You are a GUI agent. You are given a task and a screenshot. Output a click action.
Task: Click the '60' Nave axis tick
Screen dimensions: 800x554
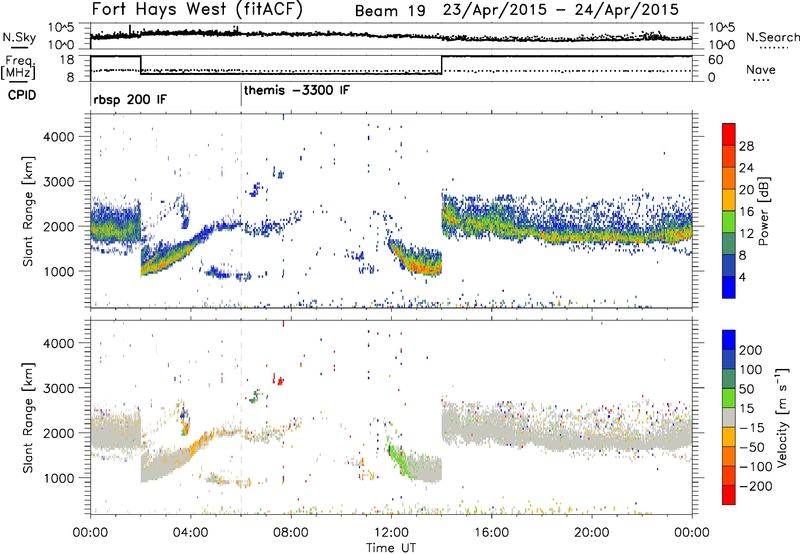pyautogui.click(x=716, y=60)
